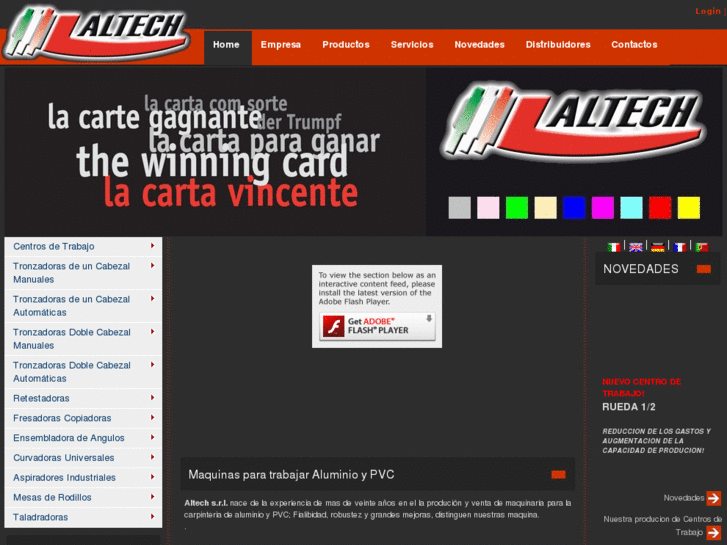727x545 pixels.
Task: Expand the Aspiradores Industriales arrow
Action: point(153,477)
